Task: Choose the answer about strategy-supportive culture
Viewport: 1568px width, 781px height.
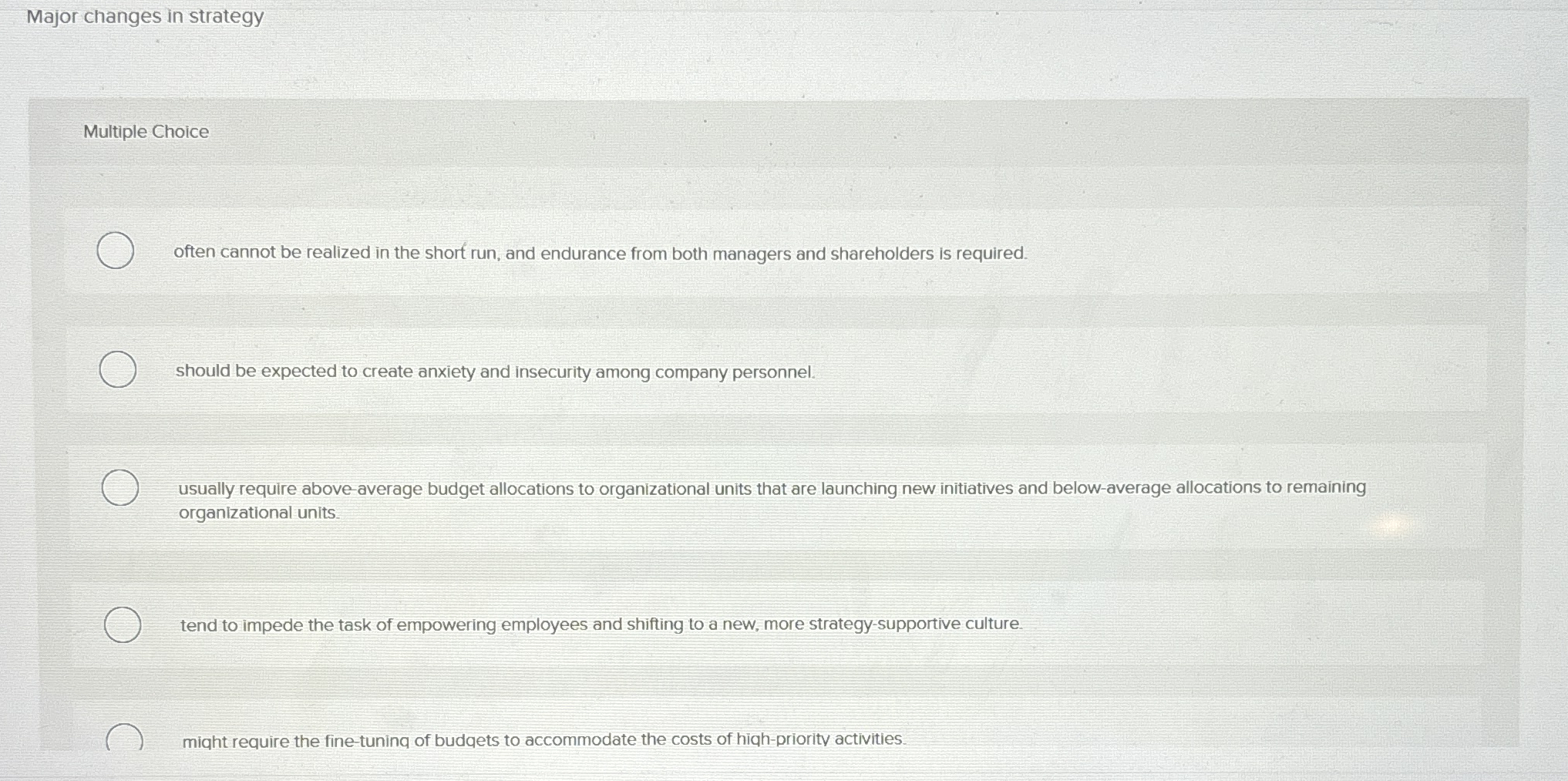Action: pos(599,624)
